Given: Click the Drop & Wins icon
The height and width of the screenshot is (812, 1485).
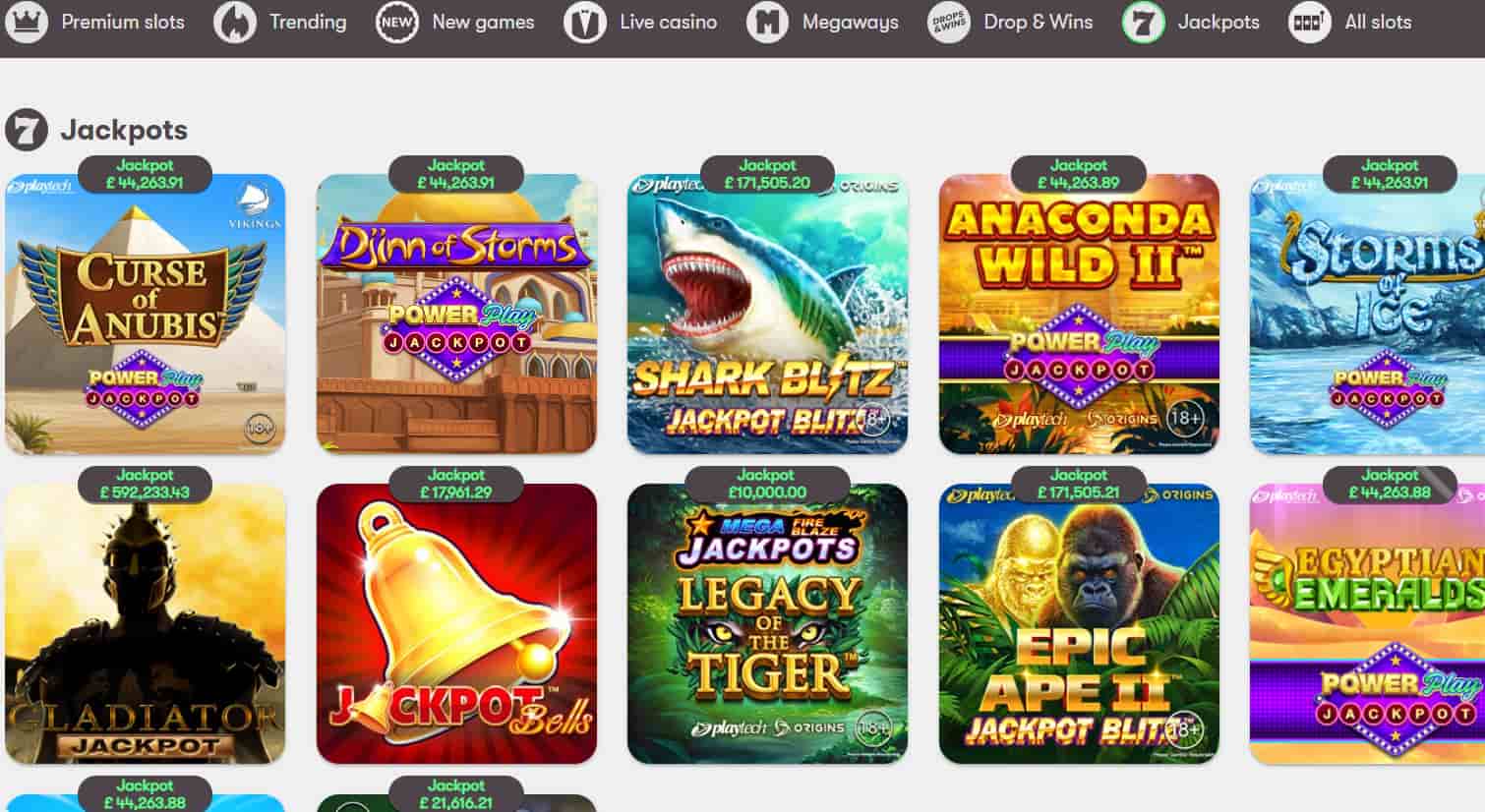Looking at the screenshot, I should 949,22.
